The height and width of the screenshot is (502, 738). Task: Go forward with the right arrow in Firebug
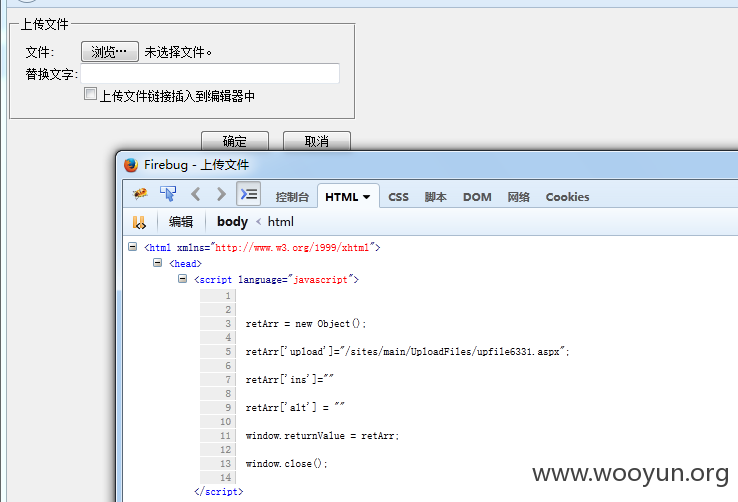(x=221, y=194)
